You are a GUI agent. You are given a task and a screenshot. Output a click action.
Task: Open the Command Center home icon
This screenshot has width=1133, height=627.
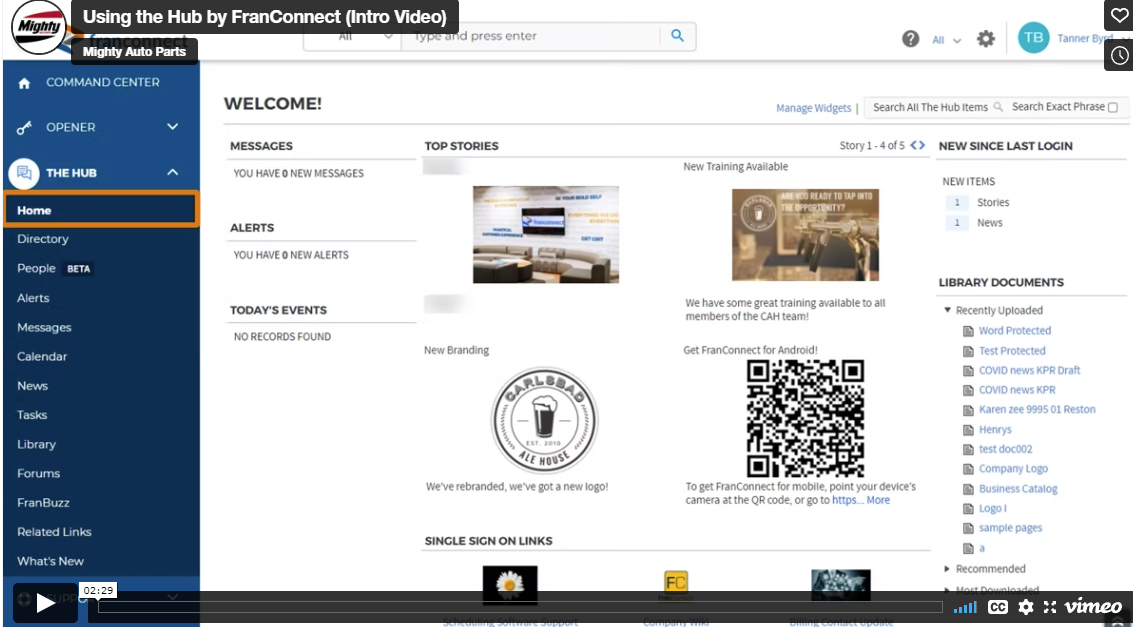tap(25, 82)
